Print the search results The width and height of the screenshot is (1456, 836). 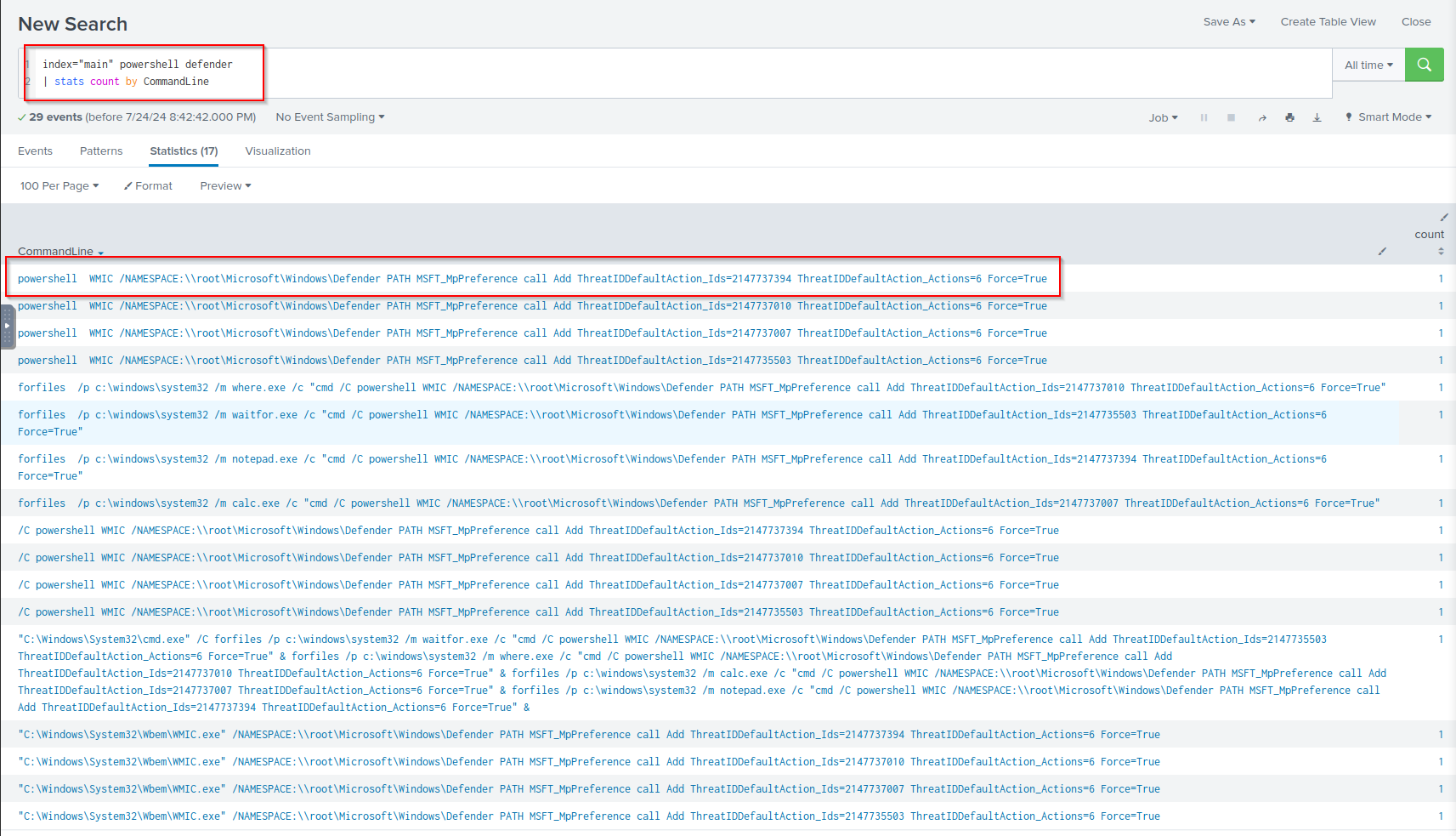coord(1289,117)
